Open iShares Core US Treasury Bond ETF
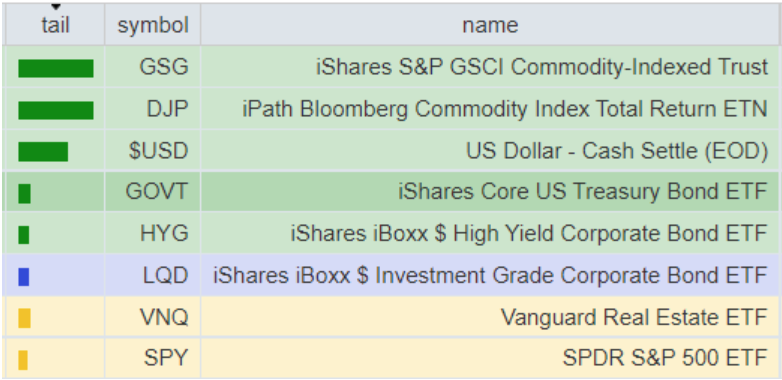782x380 pixels. pos(583,191)
